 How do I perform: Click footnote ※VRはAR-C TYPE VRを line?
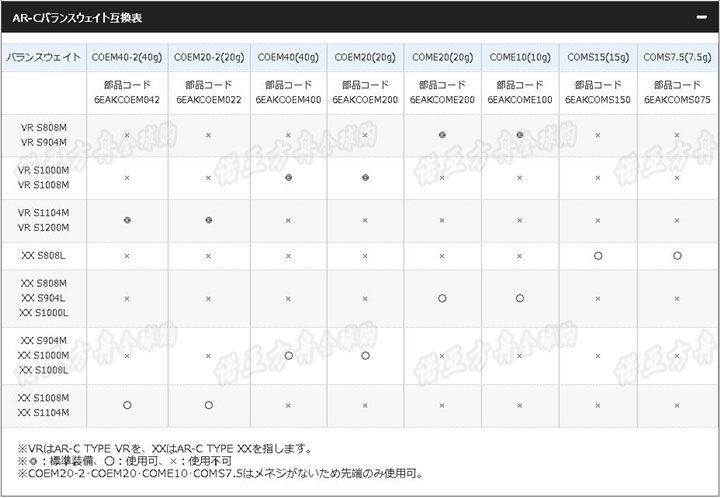[165, 448]
